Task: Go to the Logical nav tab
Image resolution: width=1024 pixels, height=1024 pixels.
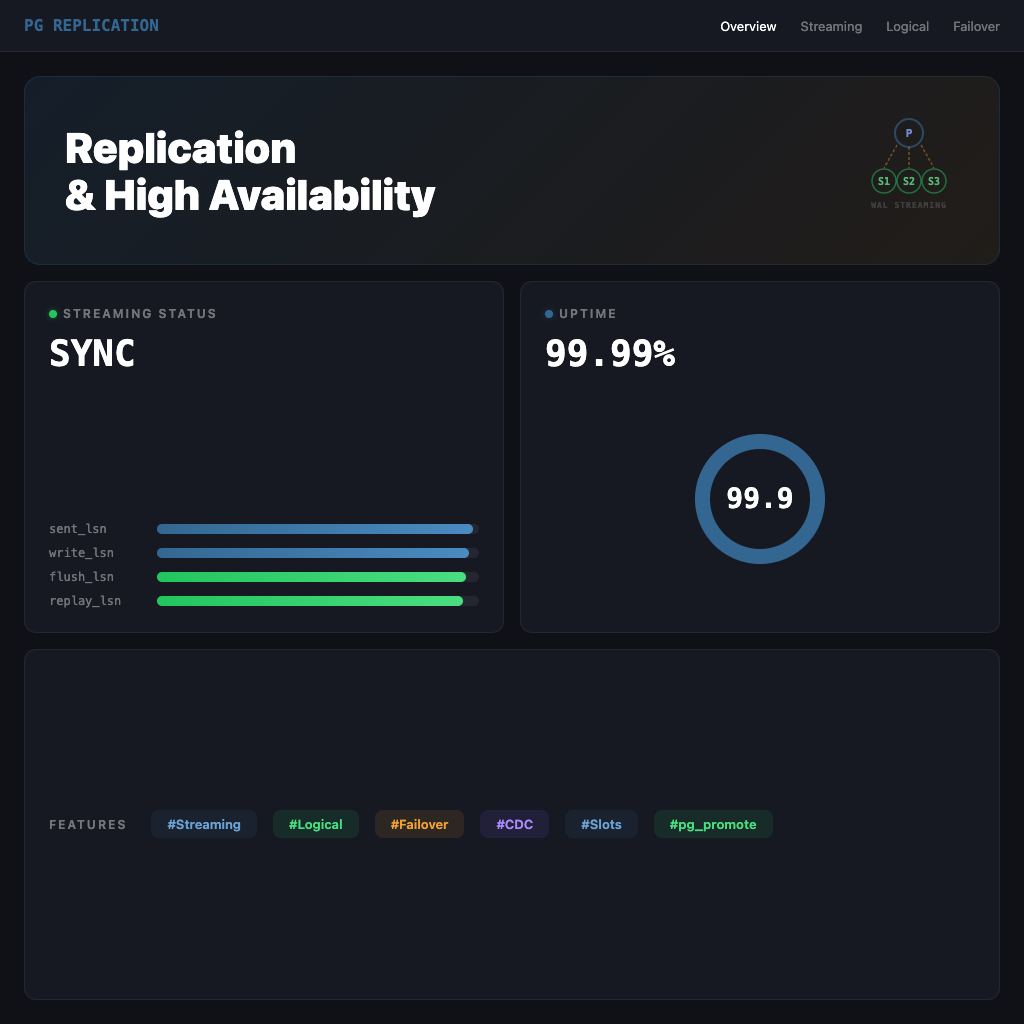Action: [907, 27]
